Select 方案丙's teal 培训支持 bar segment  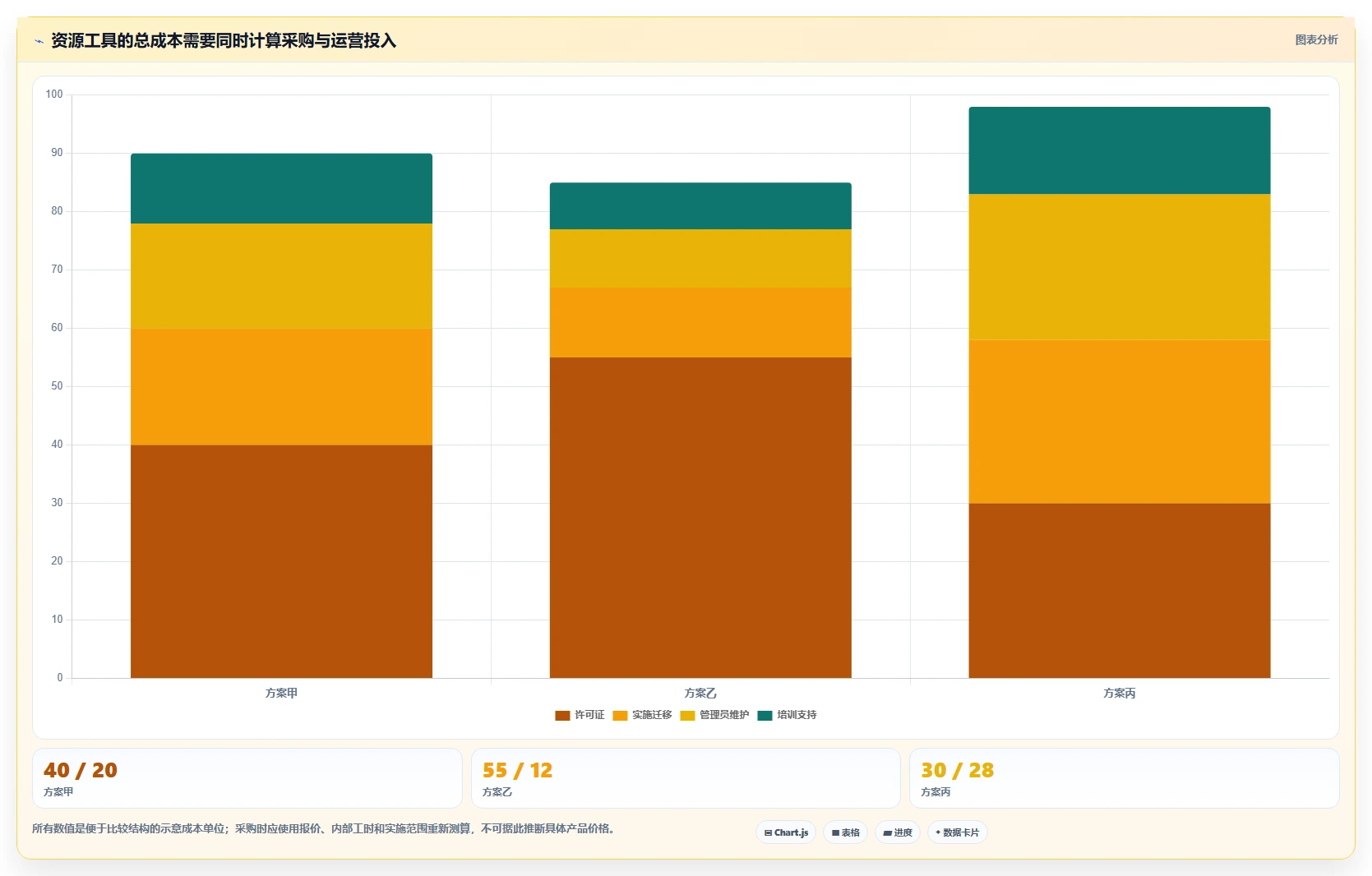[x=1120, y=150]
